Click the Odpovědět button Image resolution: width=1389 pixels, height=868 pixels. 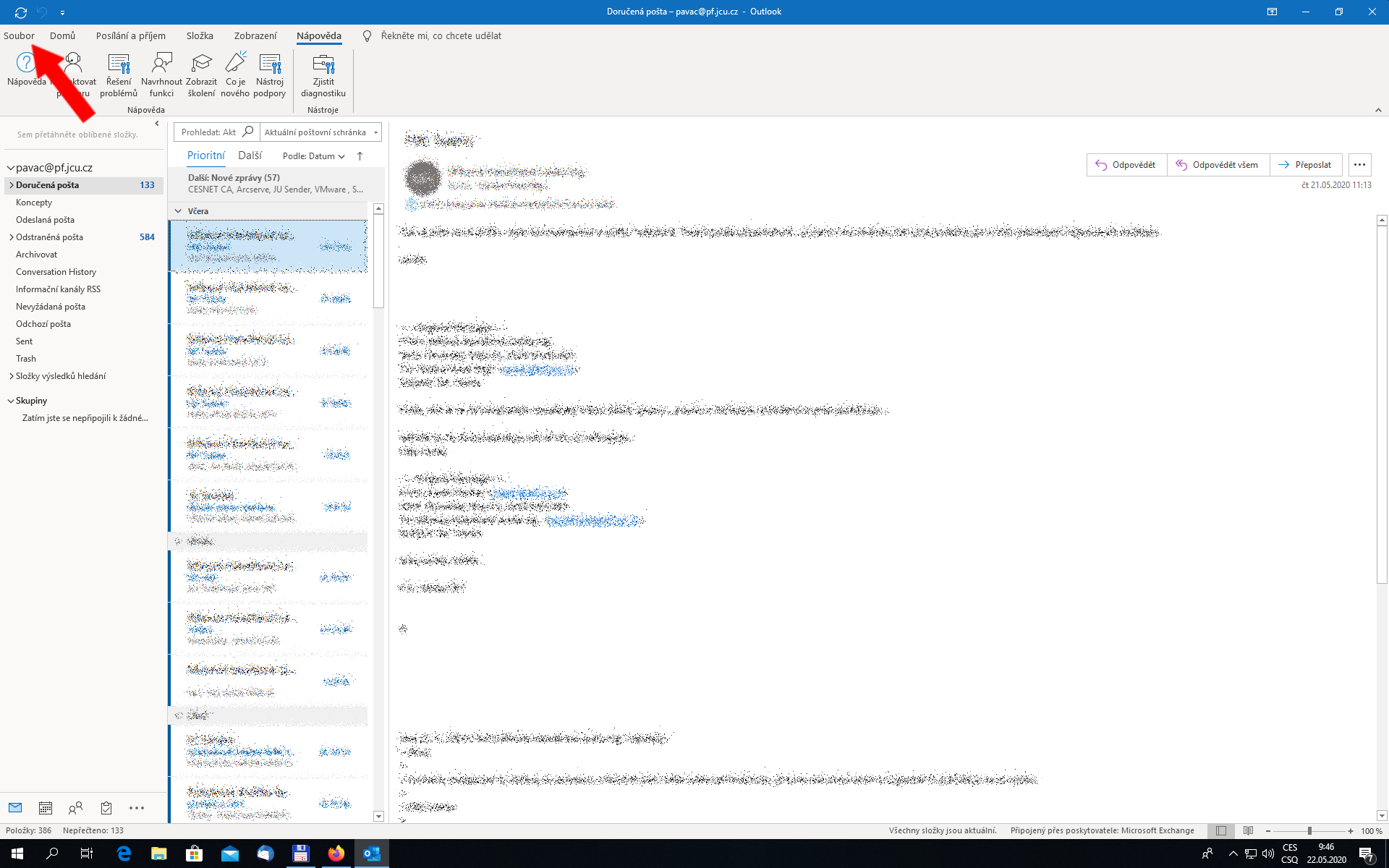[x=1126, y=165]
